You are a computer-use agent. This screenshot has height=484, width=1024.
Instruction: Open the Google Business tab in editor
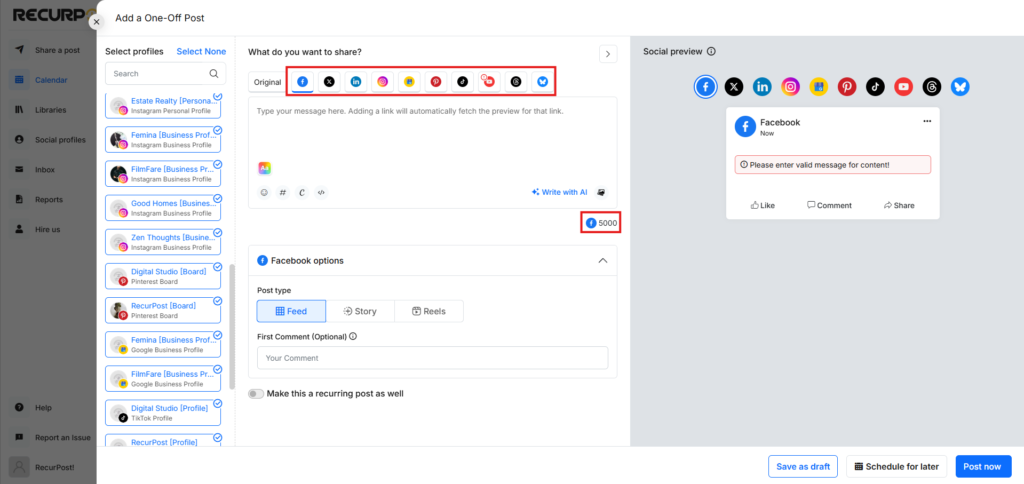tap(409, 82)
